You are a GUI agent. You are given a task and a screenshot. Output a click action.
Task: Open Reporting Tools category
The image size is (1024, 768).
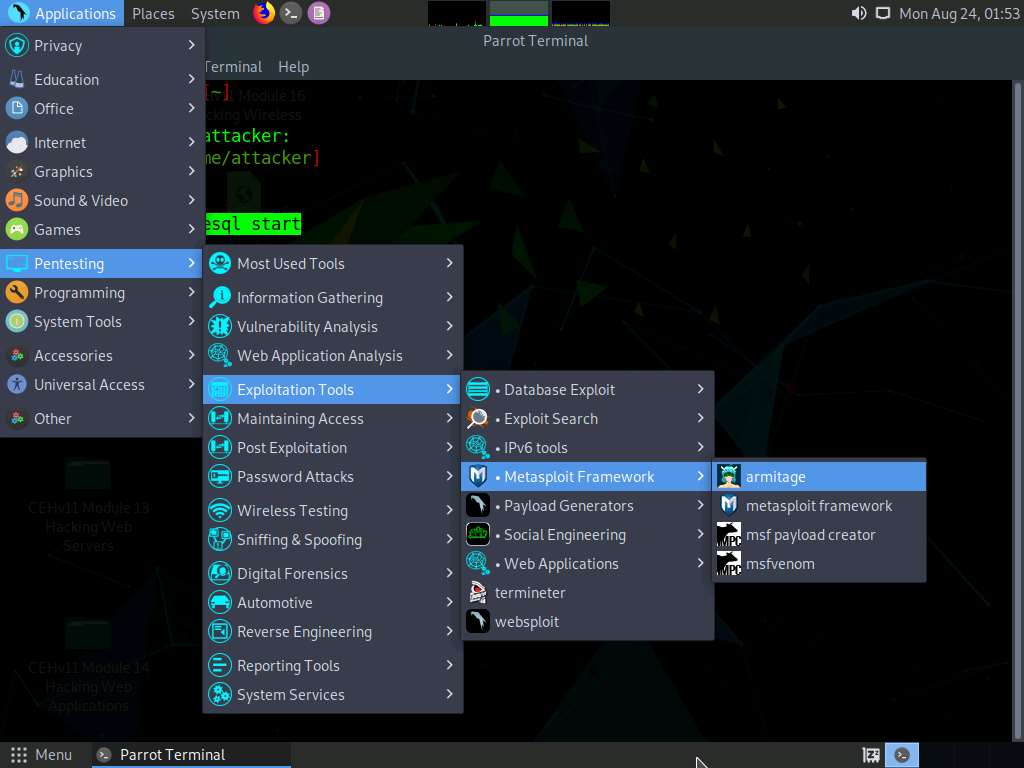[333, 665]
